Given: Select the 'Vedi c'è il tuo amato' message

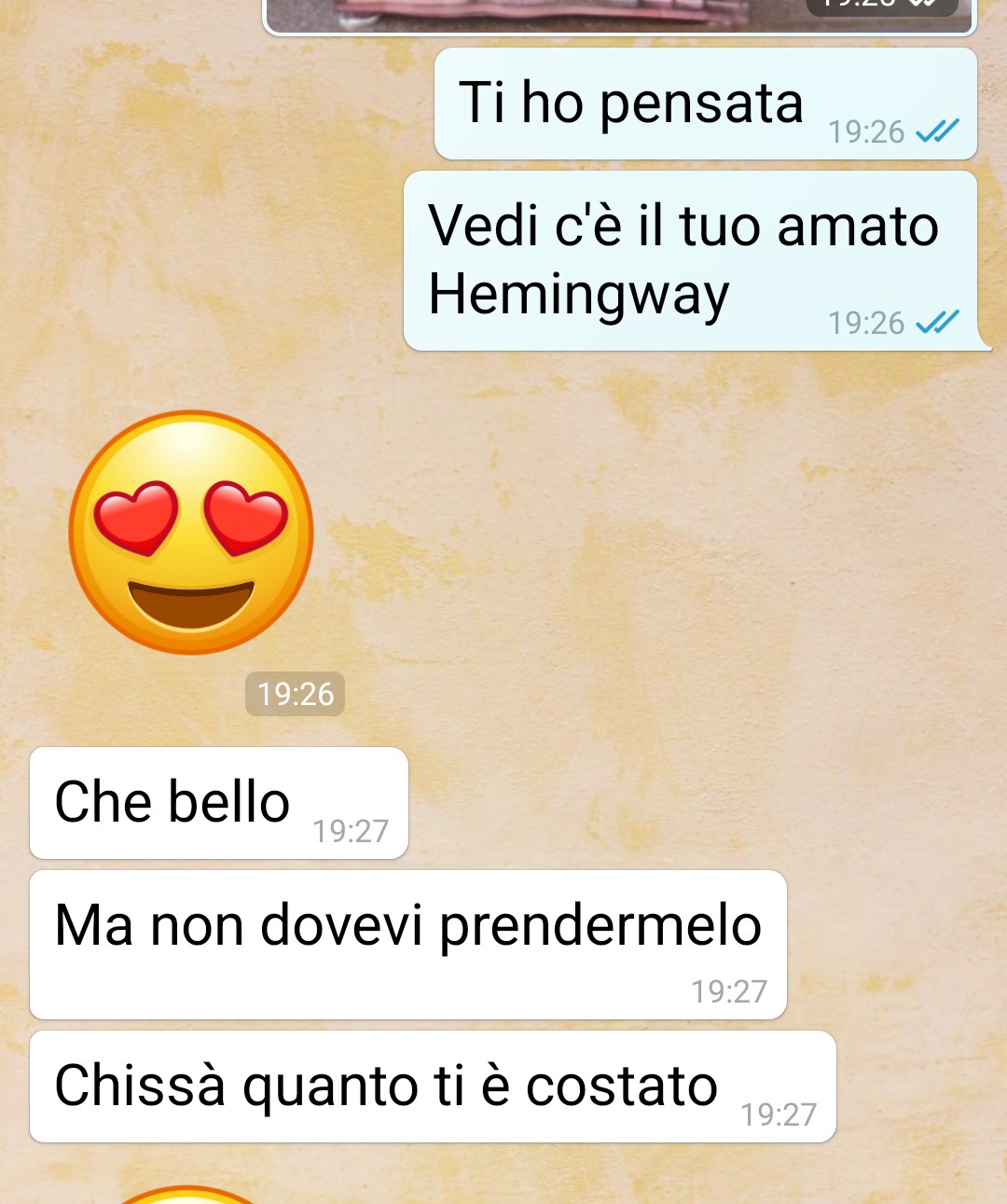Looking at the screenshot, I should (x=691, y=261).
